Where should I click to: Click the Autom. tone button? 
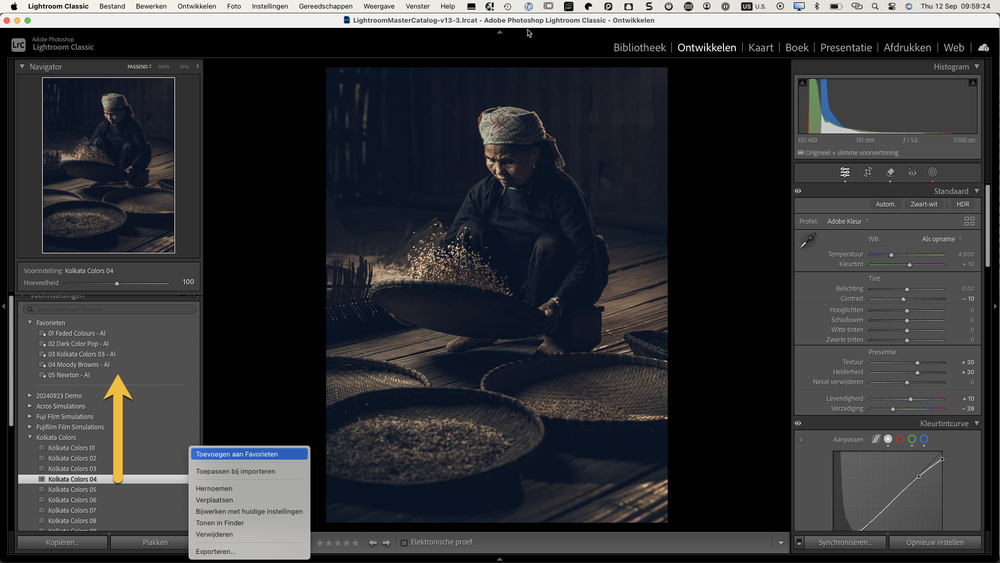pyautogui.click(x=885, y=204)
